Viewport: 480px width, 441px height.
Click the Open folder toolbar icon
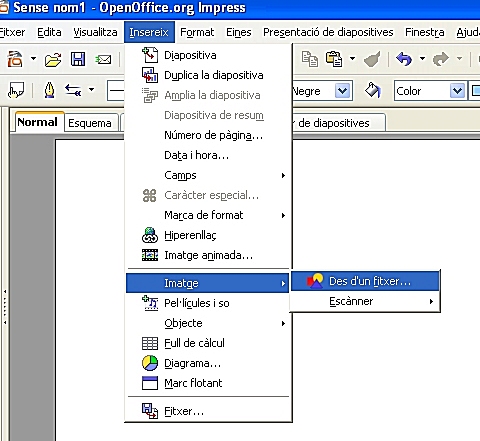(53, 59)
